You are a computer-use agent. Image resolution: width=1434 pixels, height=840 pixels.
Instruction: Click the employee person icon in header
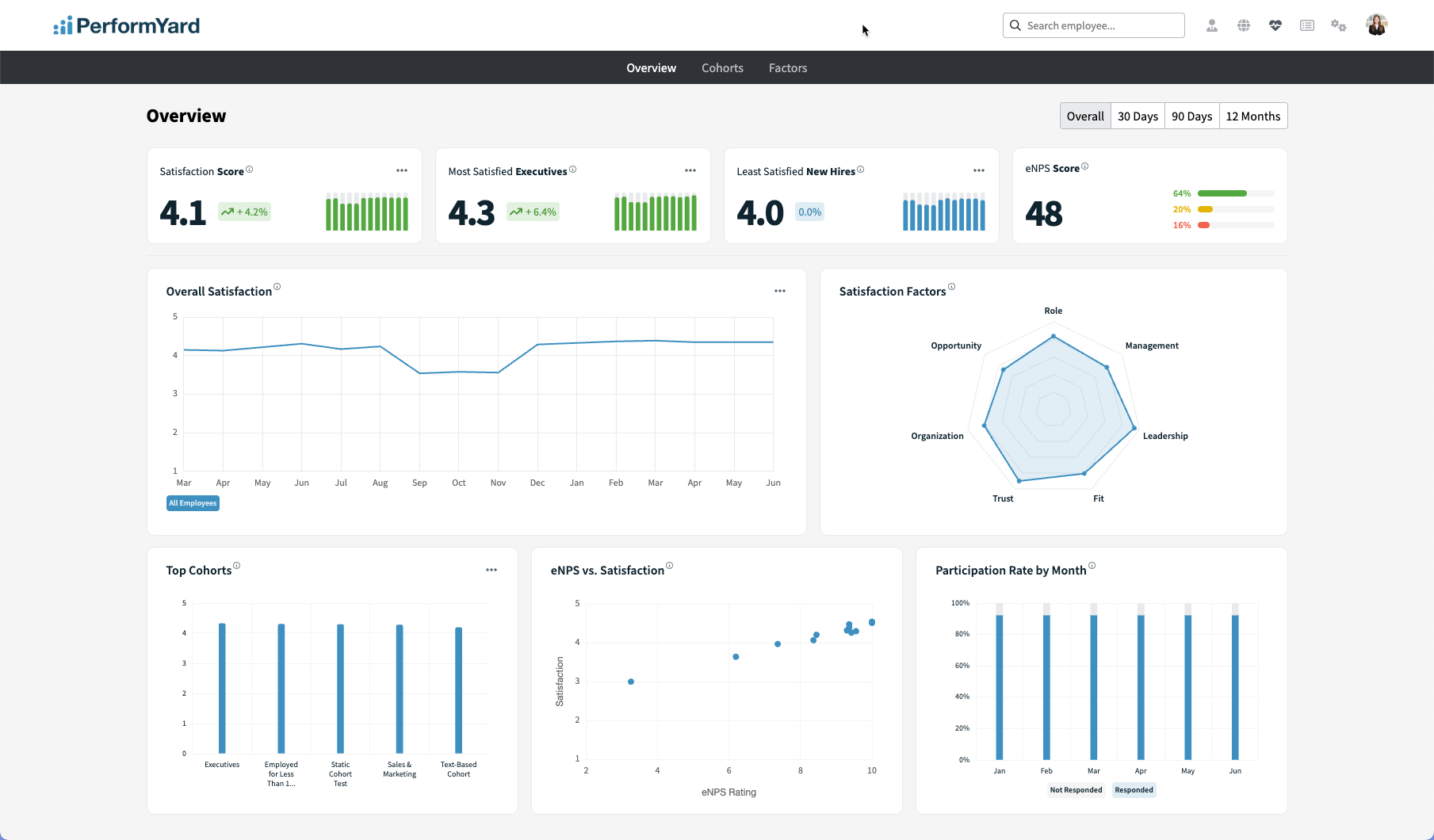click(x=1211, y=25)
